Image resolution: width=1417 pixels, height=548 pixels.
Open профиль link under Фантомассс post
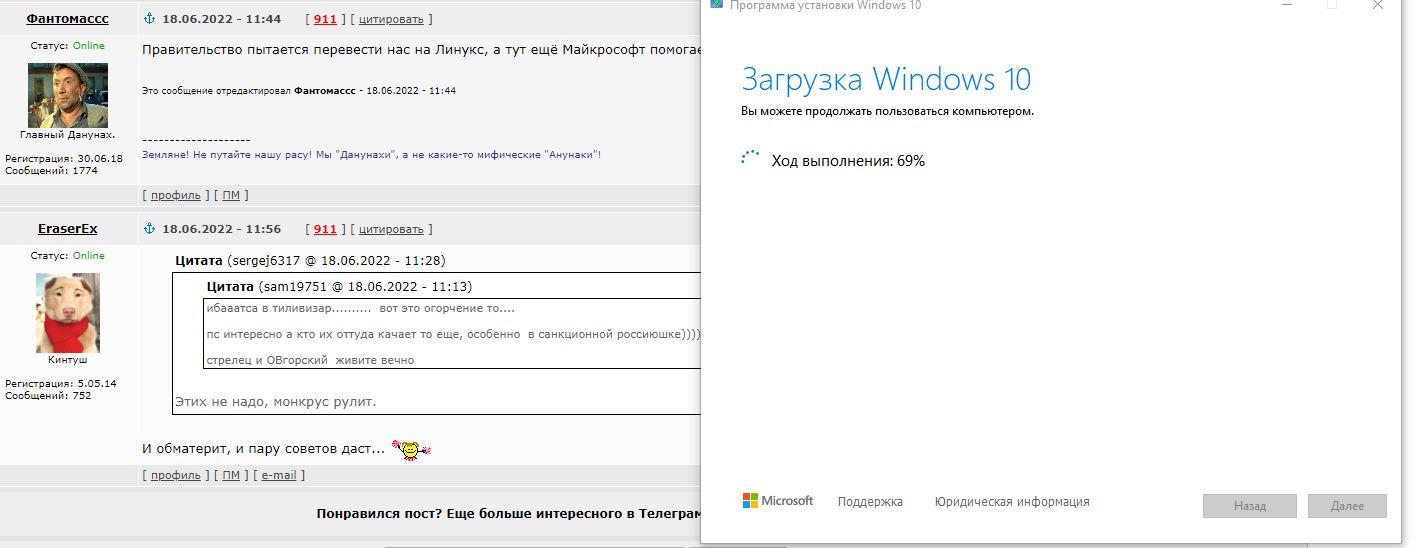point(176,195)
